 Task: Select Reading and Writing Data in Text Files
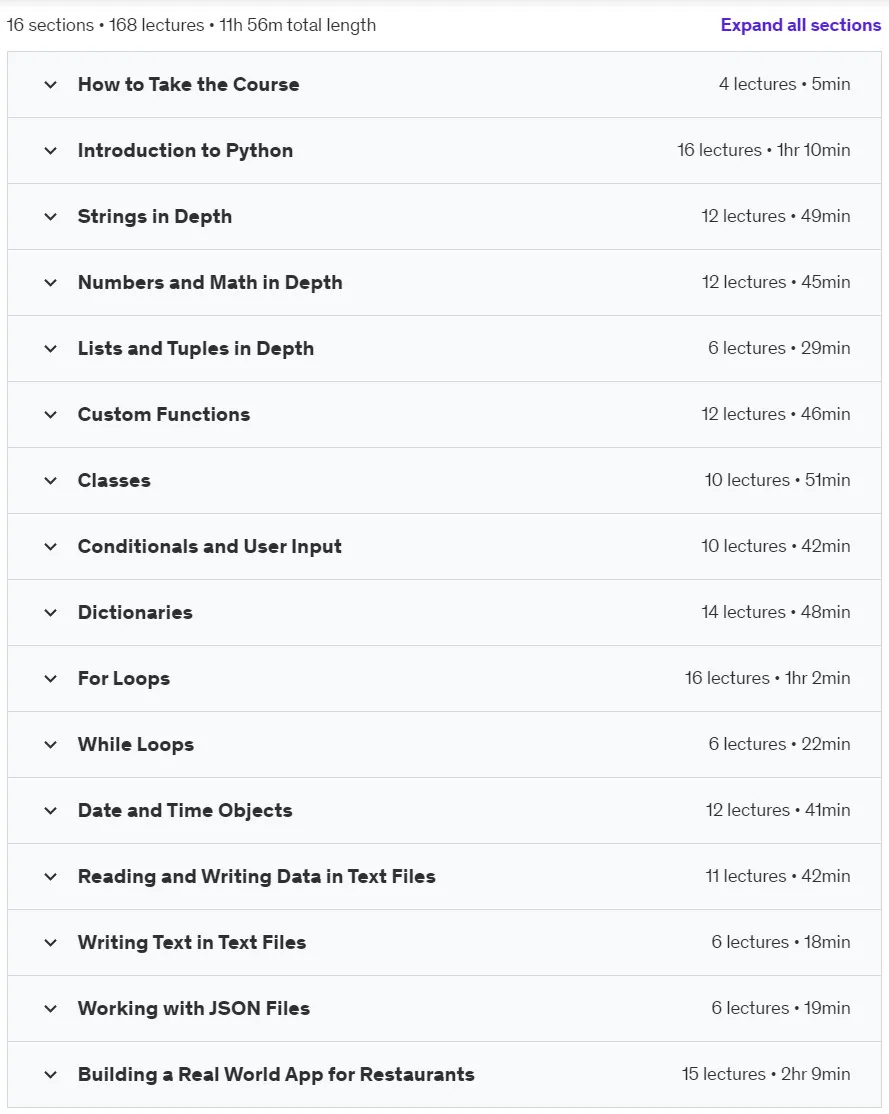pyautogui.click(x=257, y=877)
